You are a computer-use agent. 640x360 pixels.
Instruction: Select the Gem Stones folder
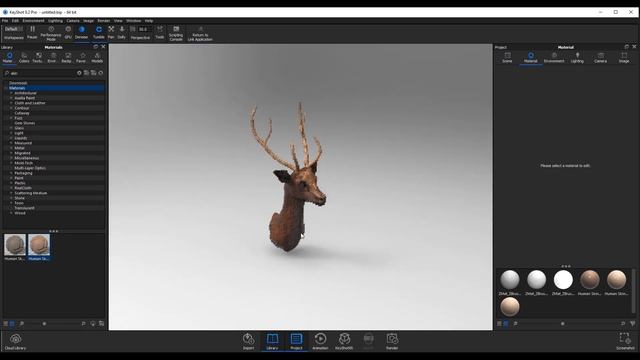click(24, 123)
